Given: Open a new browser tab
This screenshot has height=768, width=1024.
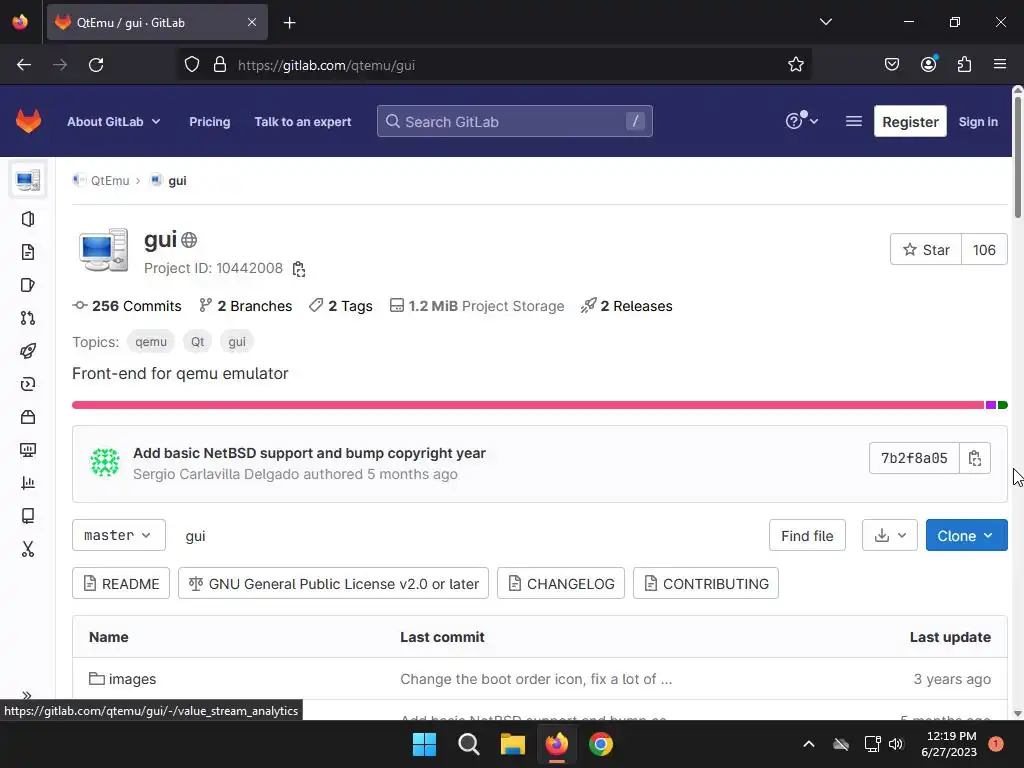Looking at the screenshot, I should (x=289, y=23).
